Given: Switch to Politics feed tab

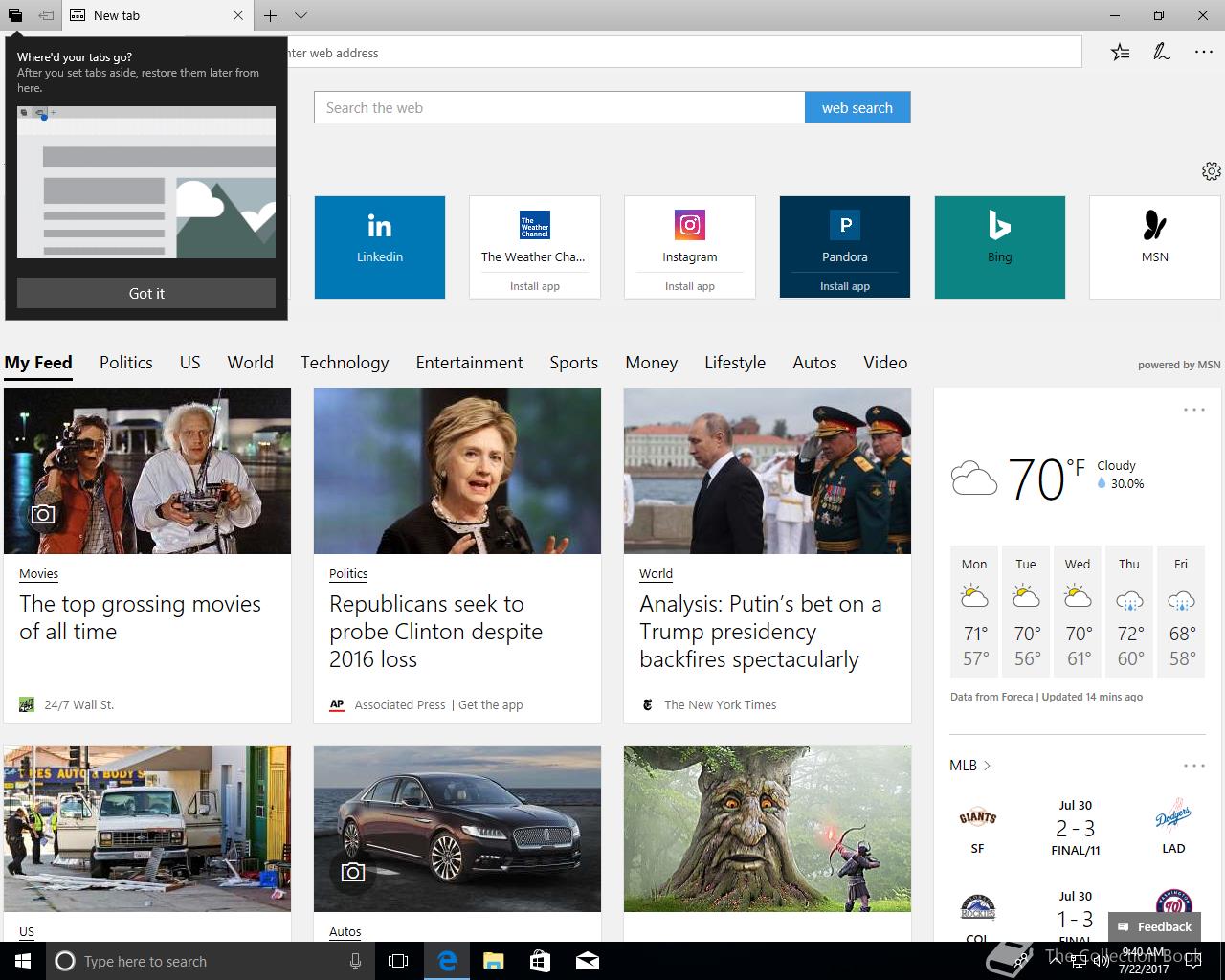Looking at the screenshot, I should pyautogui.click(x=126, y=363).
